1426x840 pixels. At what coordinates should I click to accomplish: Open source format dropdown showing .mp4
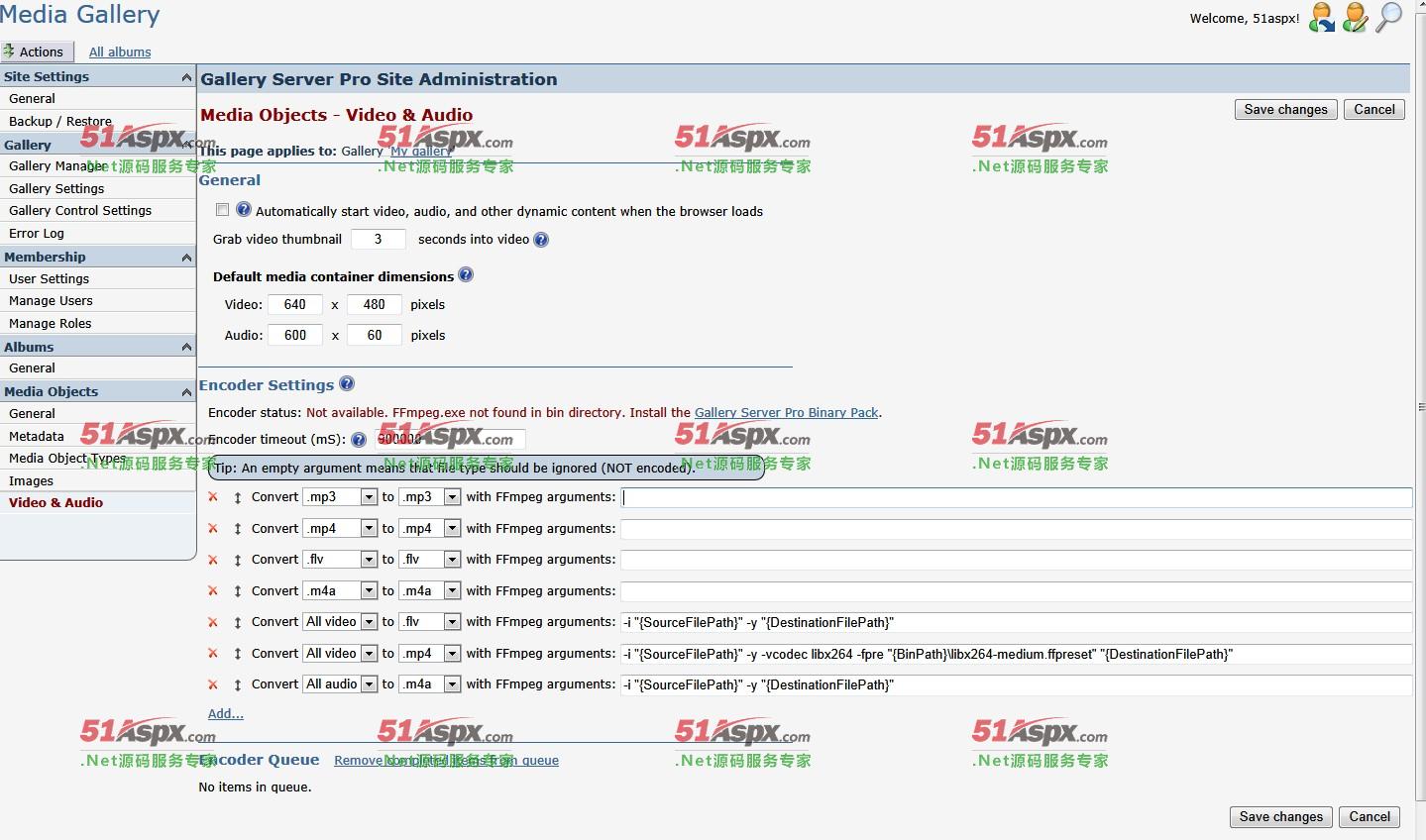point(340,529)
